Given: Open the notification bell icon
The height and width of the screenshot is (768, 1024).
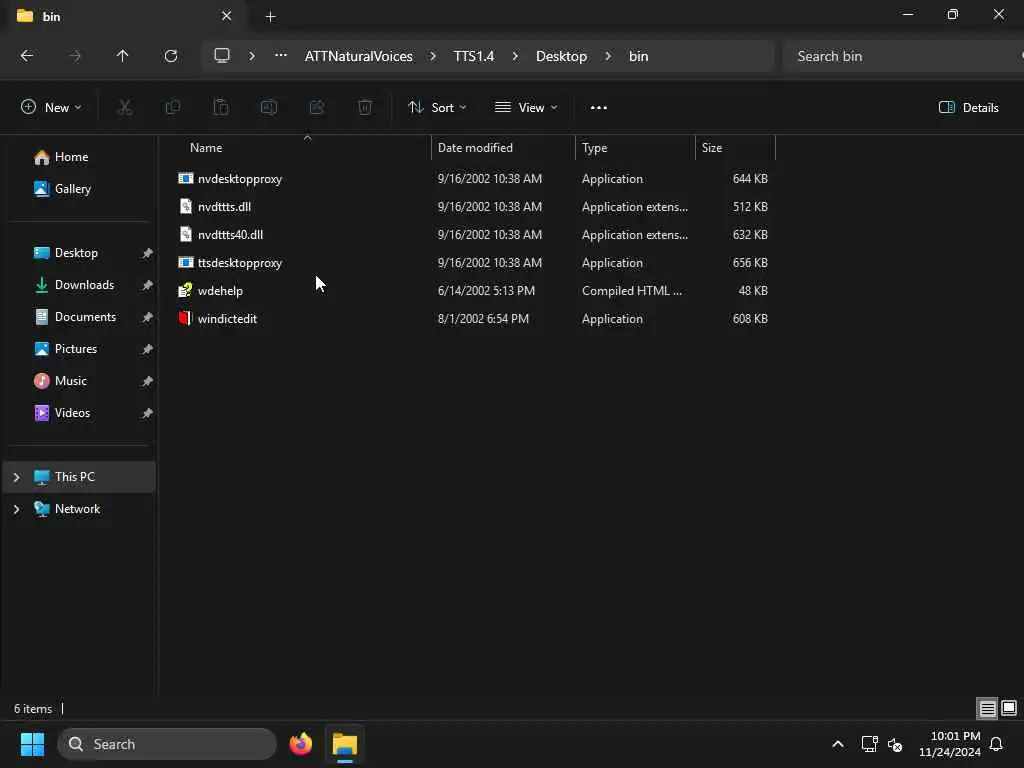Looking at the screenshot, I should click(x=997, y=744).
